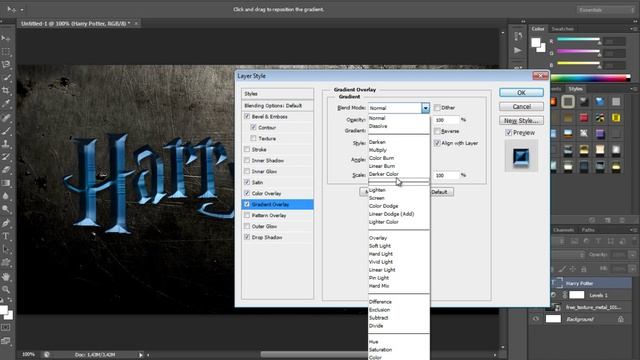The image size is (640, 360).
Task: Click the red R slider in Color panel
Action: (x=579, y=40)
